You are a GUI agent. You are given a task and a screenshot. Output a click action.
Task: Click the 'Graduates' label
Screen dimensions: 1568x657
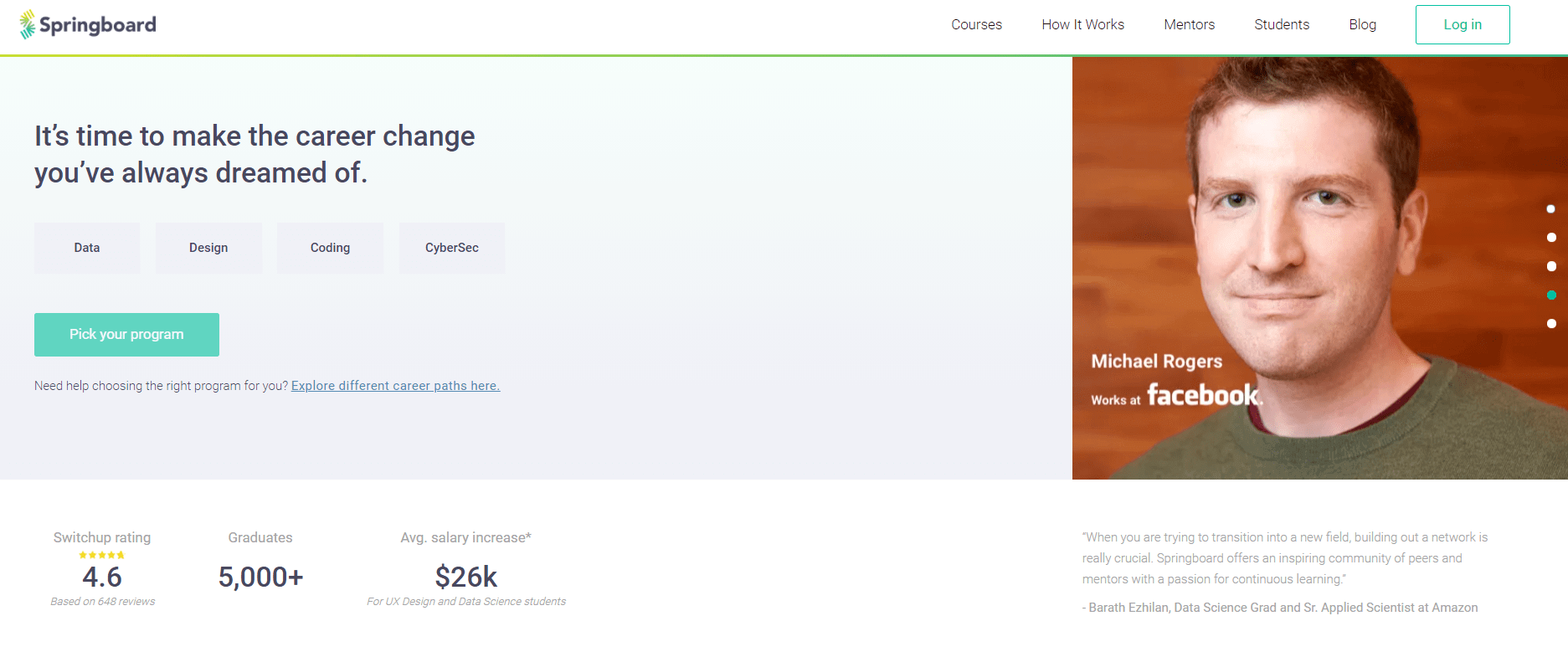coord(260,537)
